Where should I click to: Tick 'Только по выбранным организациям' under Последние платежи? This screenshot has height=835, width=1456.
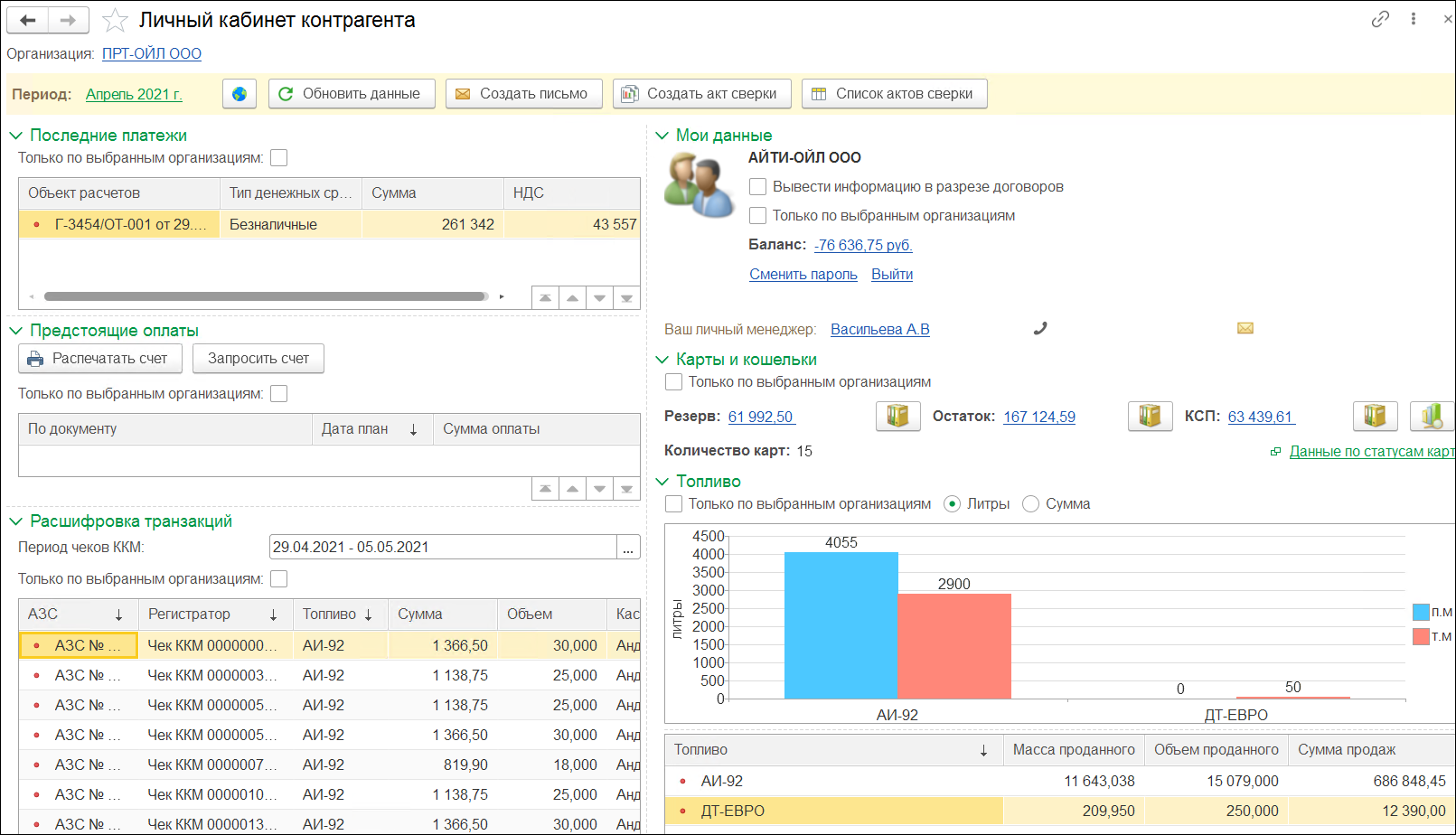click(x=279, y=158)
